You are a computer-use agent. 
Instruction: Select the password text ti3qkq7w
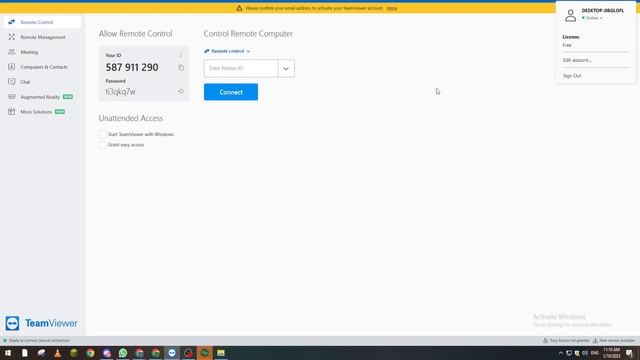[x=120, y=91]
